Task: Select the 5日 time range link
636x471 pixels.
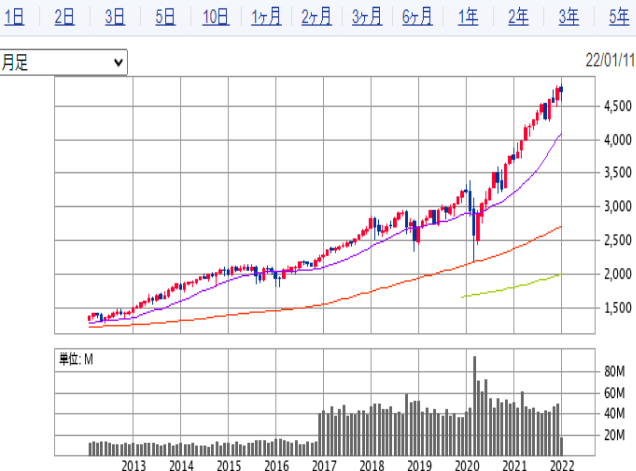Action: [x=165, y=17]
